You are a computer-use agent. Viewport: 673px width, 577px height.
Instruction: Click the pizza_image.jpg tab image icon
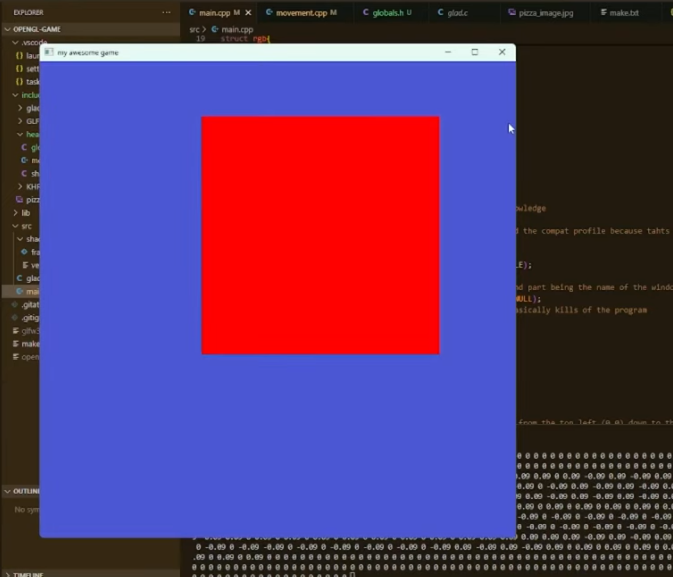(x=512, y=13)
